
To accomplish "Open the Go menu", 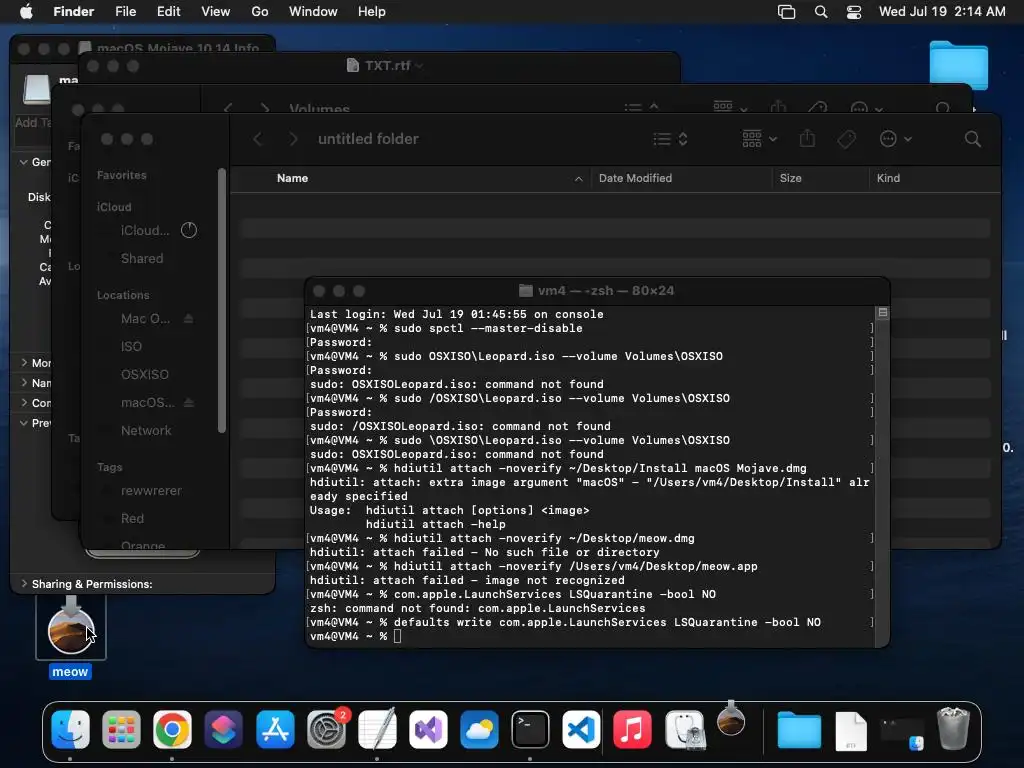I will (260, 11).
